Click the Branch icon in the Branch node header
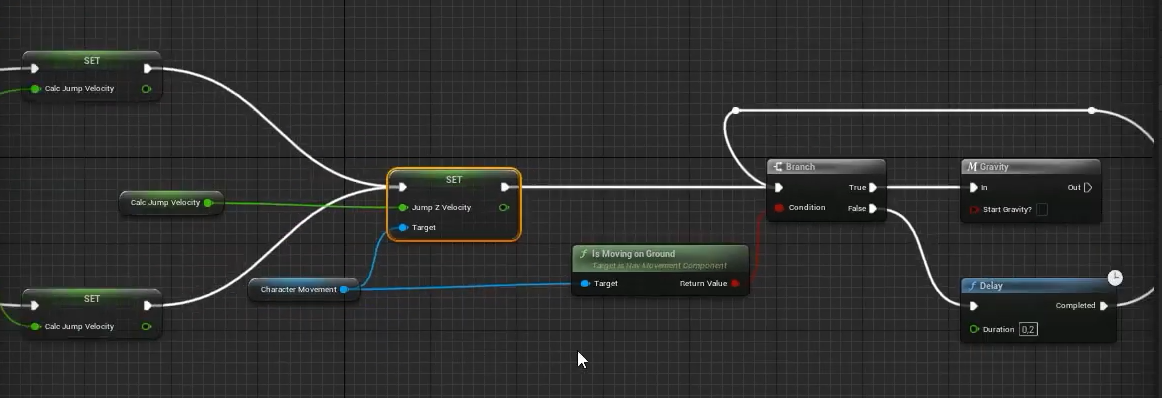 tap(778, 167)
